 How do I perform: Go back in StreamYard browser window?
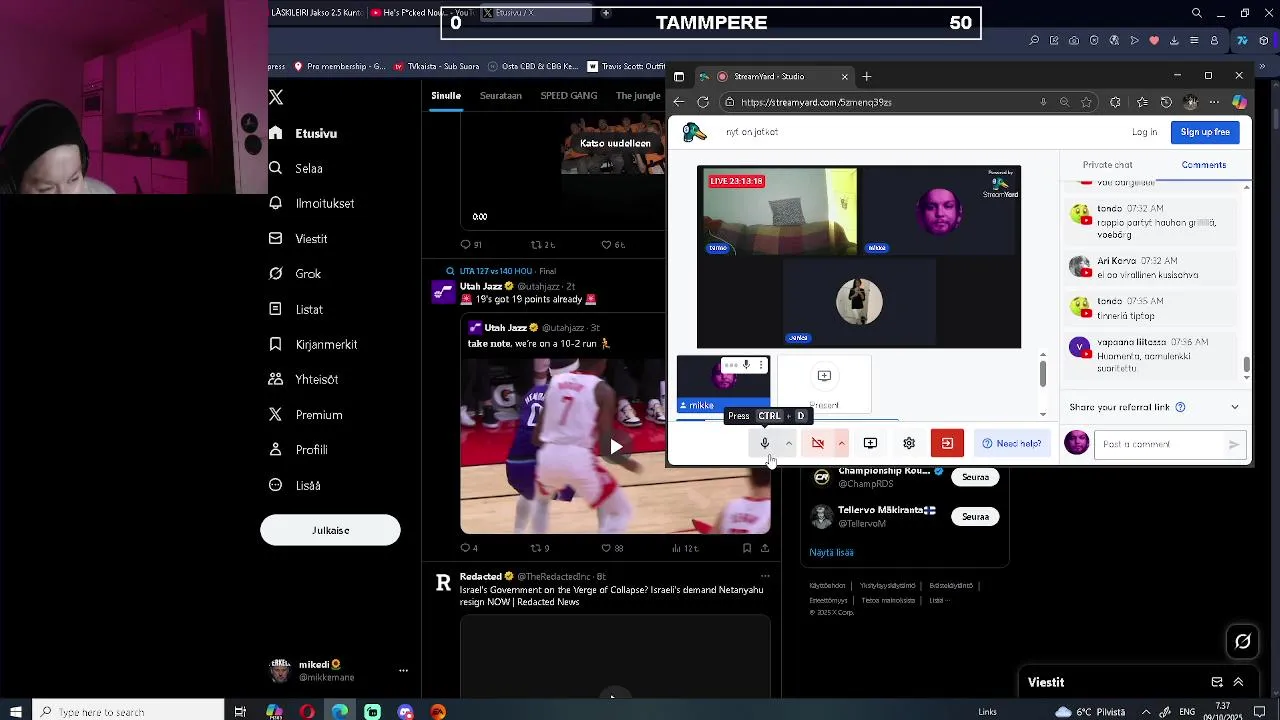(679, 102)
